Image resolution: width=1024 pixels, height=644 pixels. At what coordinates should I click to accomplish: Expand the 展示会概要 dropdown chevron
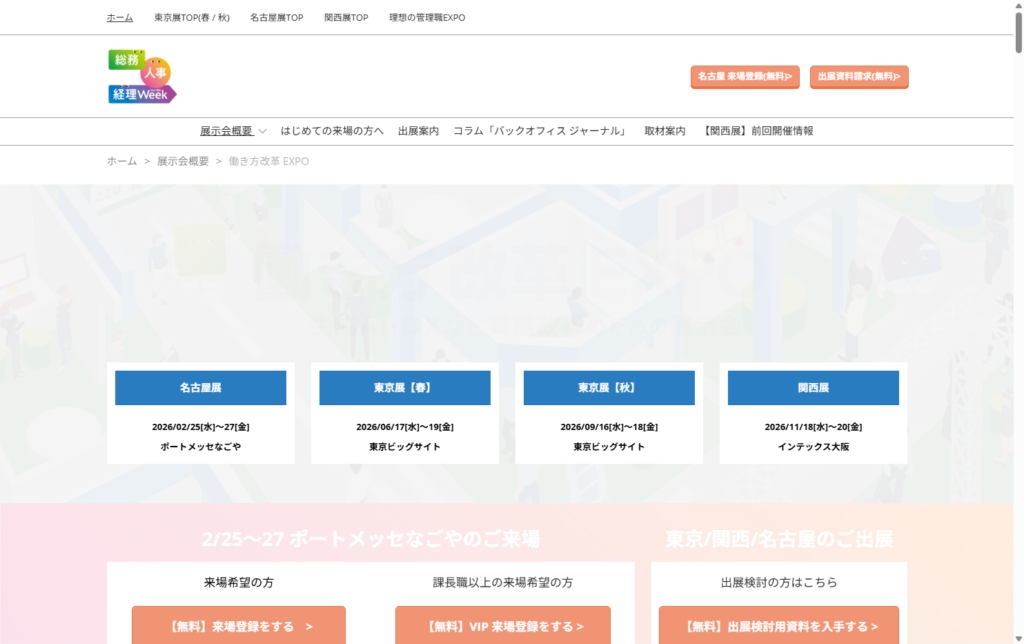tap(262, 131)
